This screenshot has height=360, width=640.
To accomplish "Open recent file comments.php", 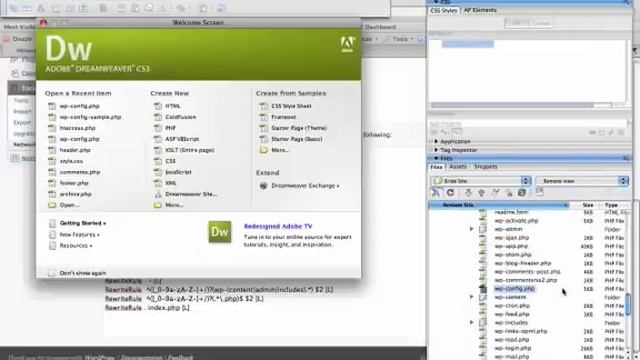I will (x=80, y=172).
